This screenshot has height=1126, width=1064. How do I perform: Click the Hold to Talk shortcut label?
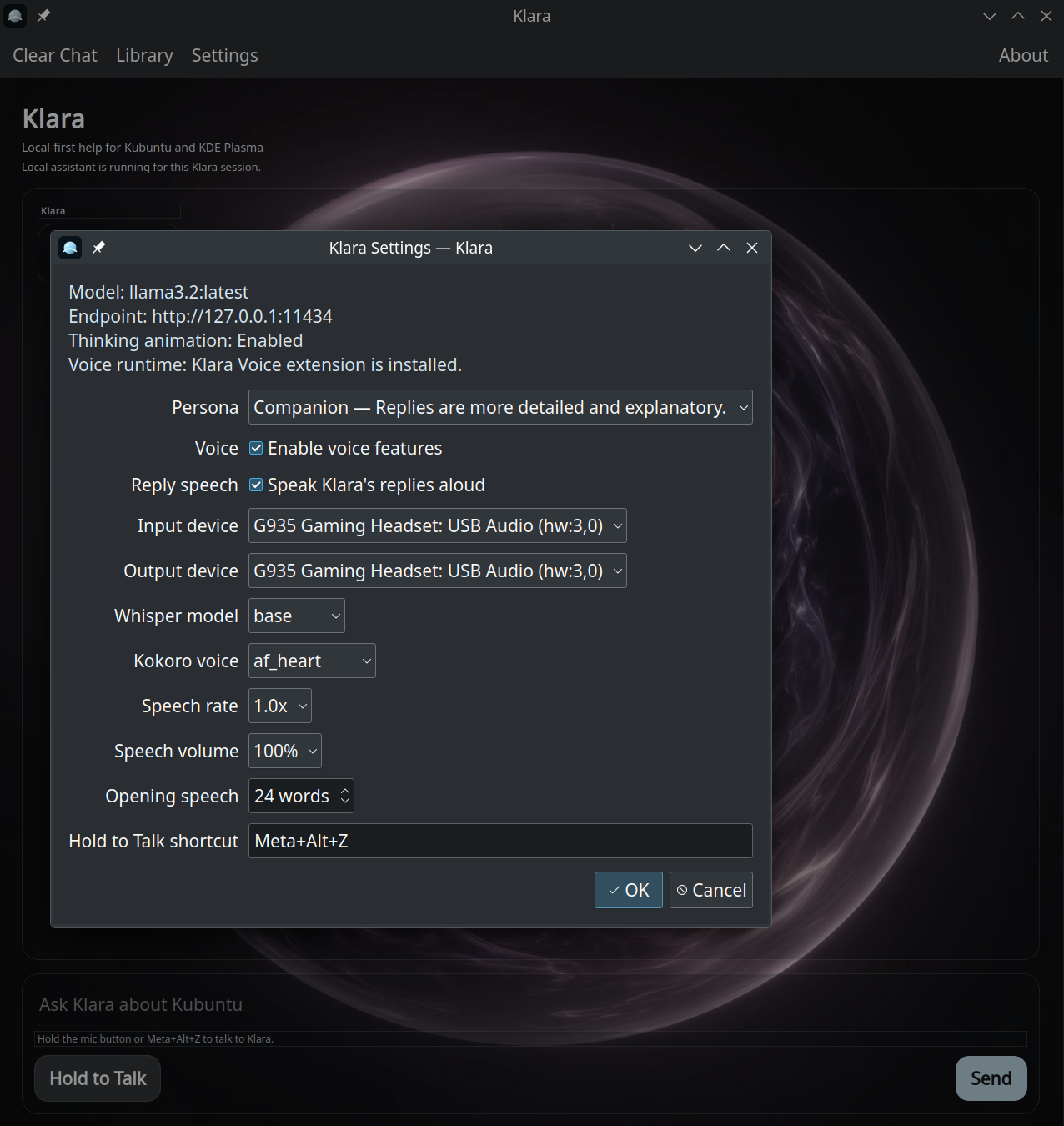pos(153,841)
